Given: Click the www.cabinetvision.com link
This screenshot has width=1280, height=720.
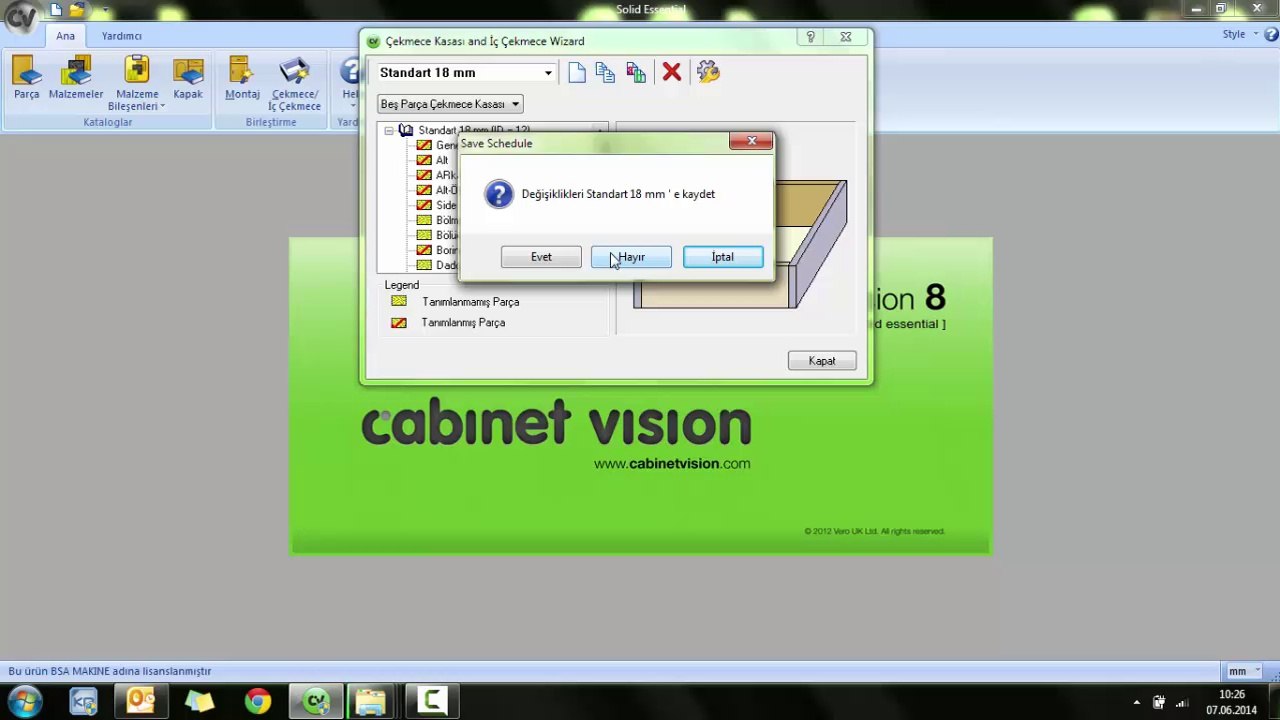Looking at the screenshot, I should (672, 464).
